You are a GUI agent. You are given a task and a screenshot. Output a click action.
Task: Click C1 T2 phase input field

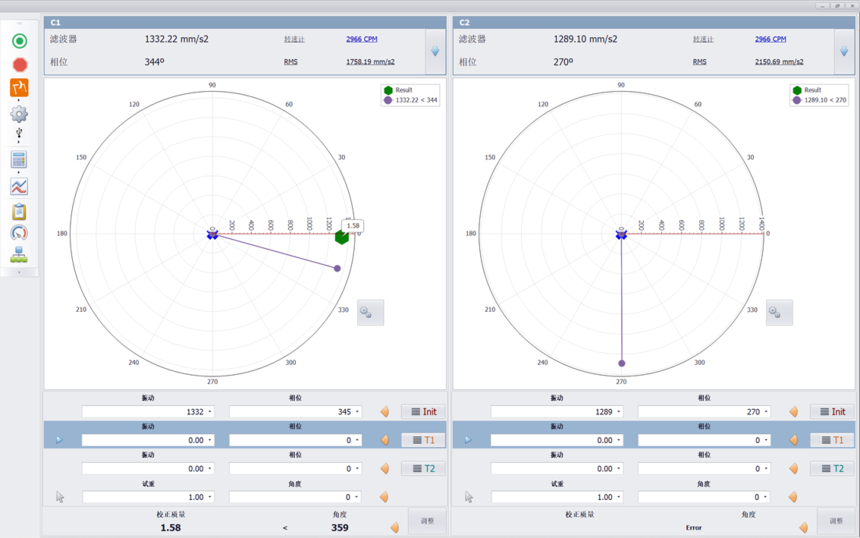point(296,469)
